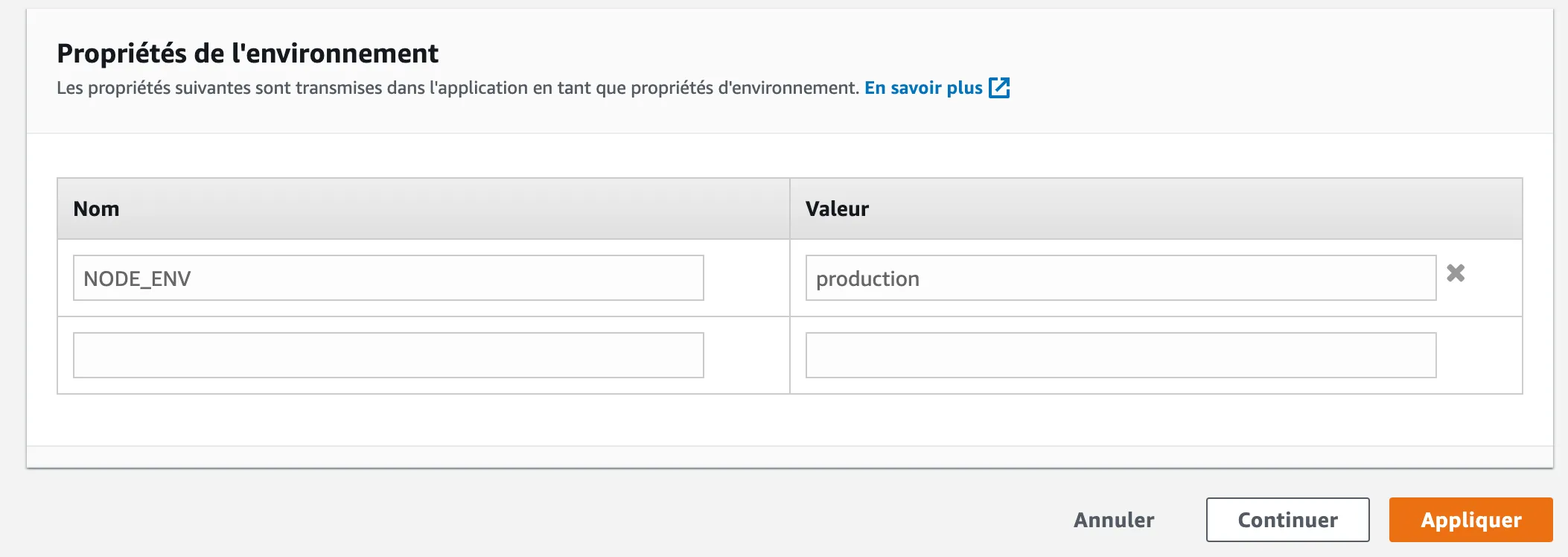Click the white panel space below the properties table
The image size is (1568, 557).
[789, 420]
